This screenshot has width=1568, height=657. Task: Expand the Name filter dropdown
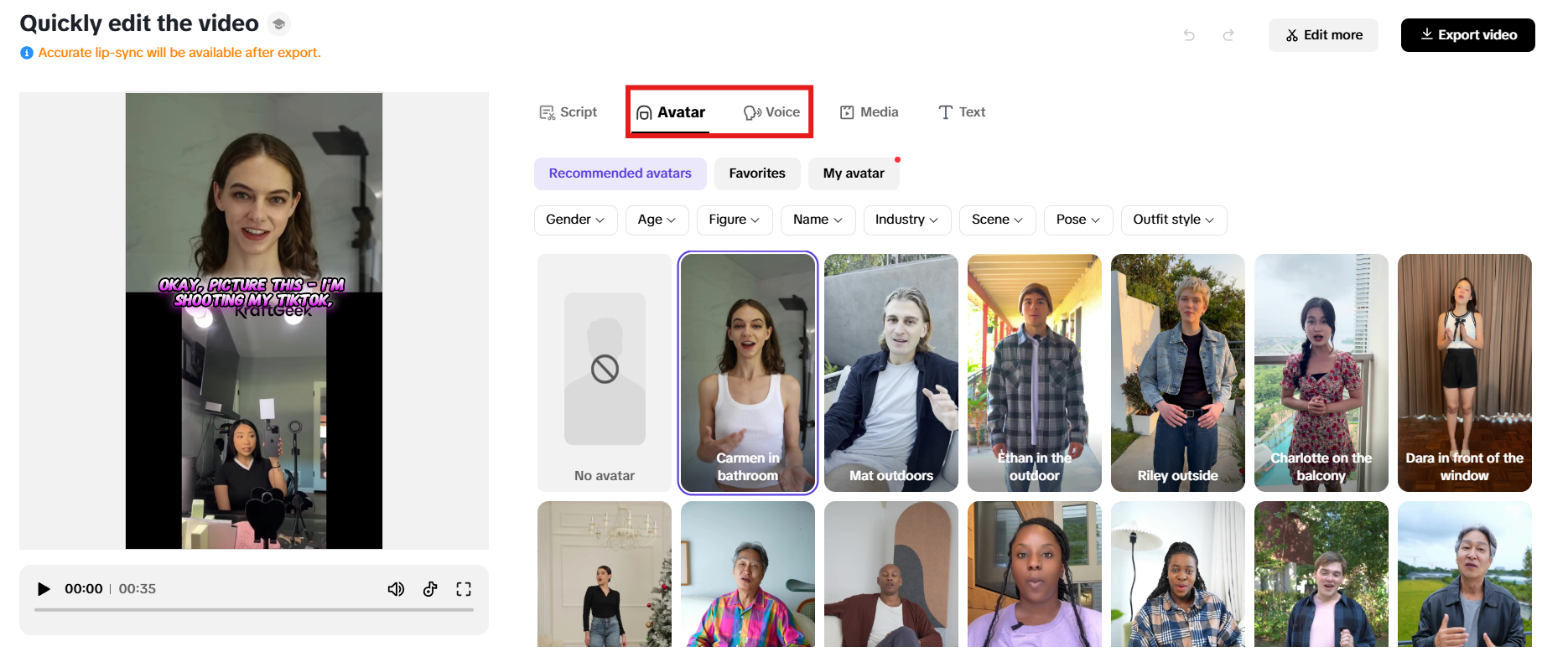(818, 220)
